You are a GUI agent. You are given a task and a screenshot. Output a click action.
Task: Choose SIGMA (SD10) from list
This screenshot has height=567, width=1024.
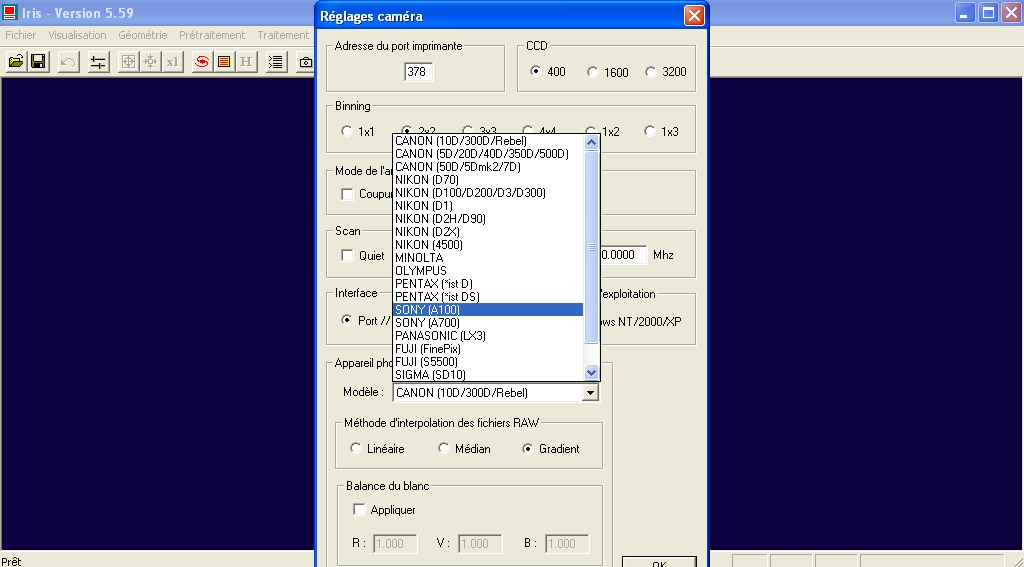point(488,375)
